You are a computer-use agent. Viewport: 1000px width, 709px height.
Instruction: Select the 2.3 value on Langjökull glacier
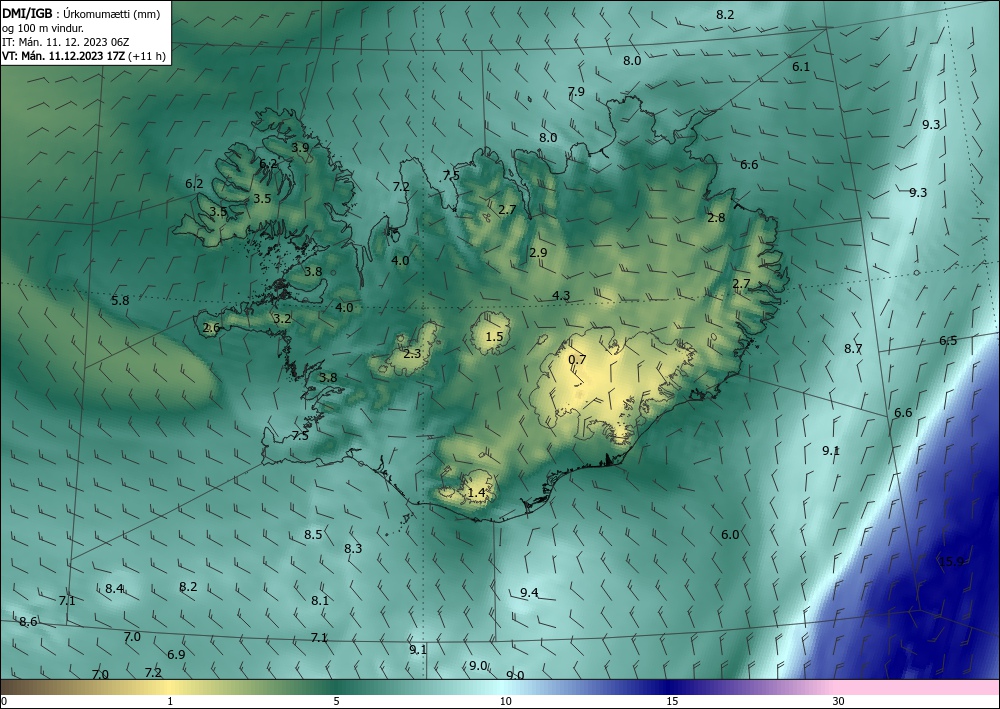pos(412,353)
